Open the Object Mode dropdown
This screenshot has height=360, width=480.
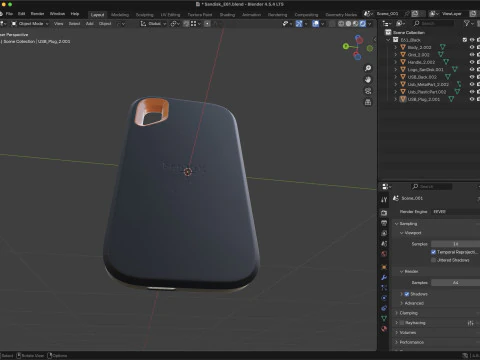[30, 24]
